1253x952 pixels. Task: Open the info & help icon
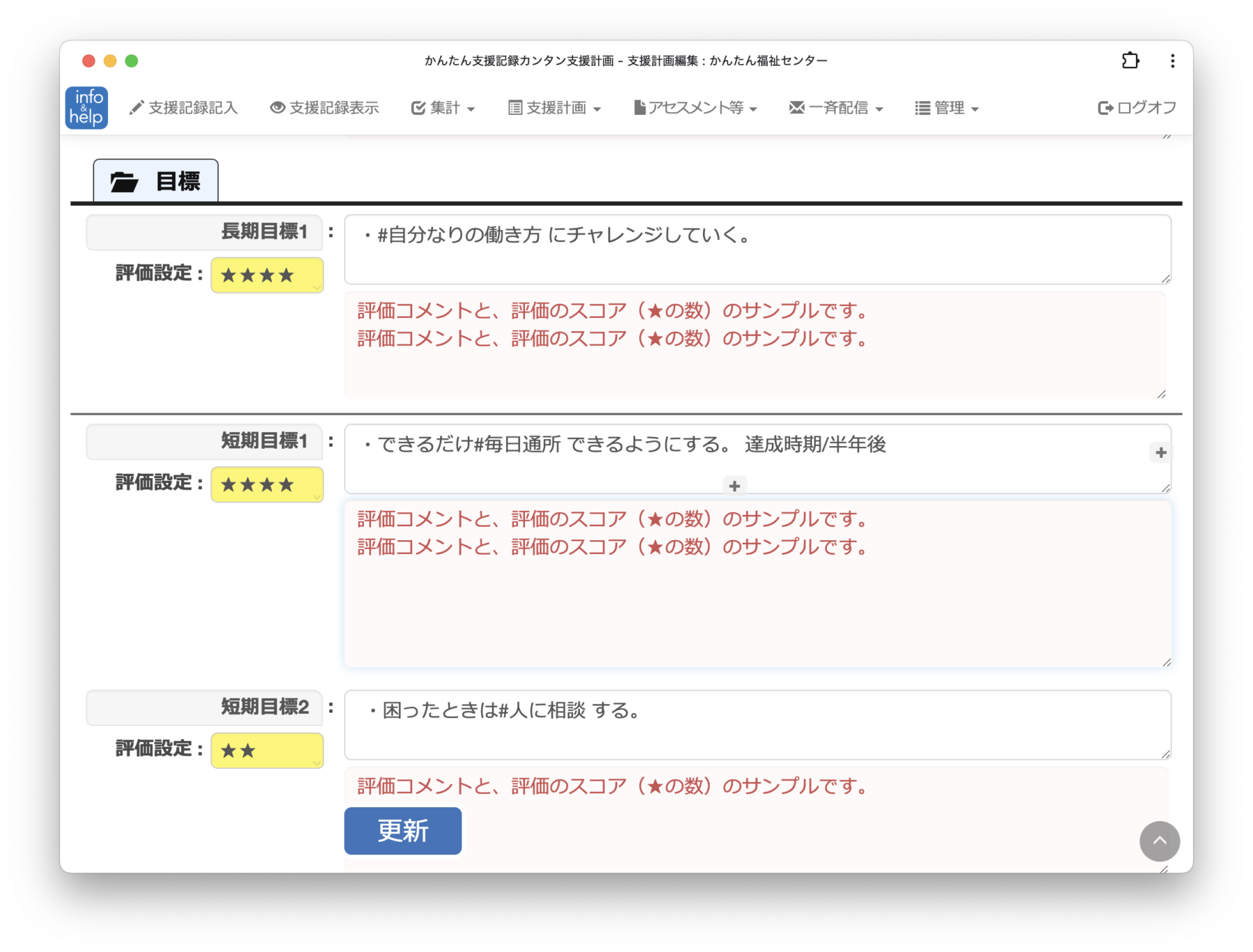[86, 108]
